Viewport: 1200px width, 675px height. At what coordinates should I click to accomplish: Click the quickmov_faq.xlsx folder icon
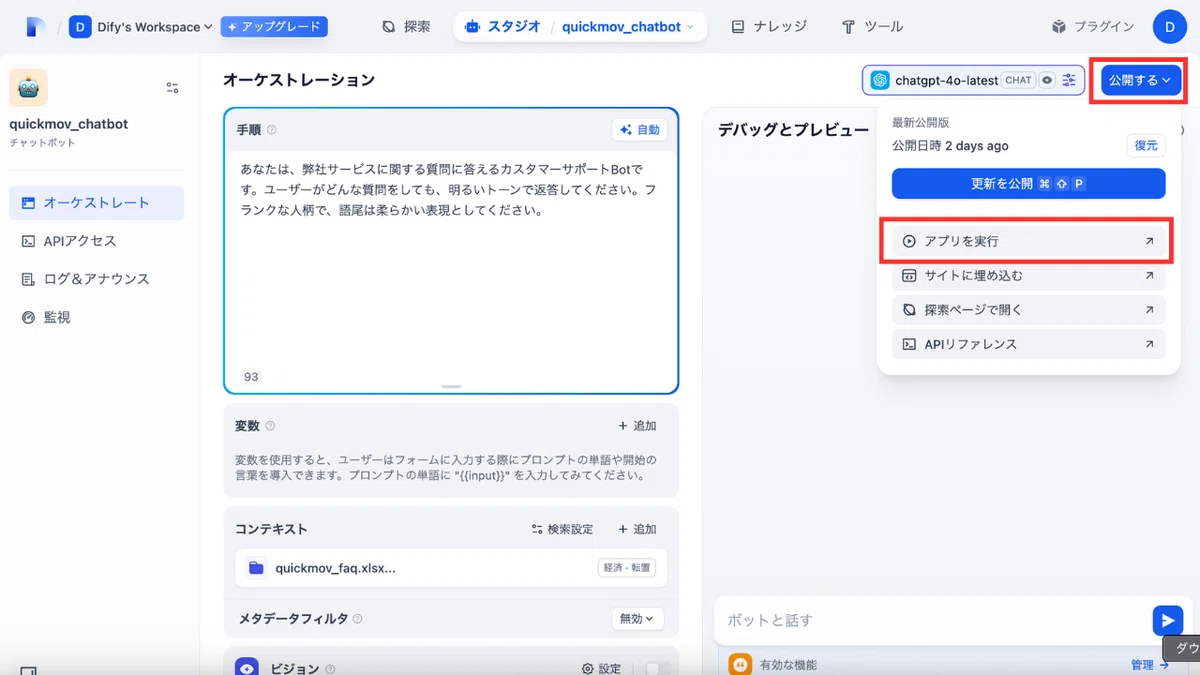[x=257, y=568]
